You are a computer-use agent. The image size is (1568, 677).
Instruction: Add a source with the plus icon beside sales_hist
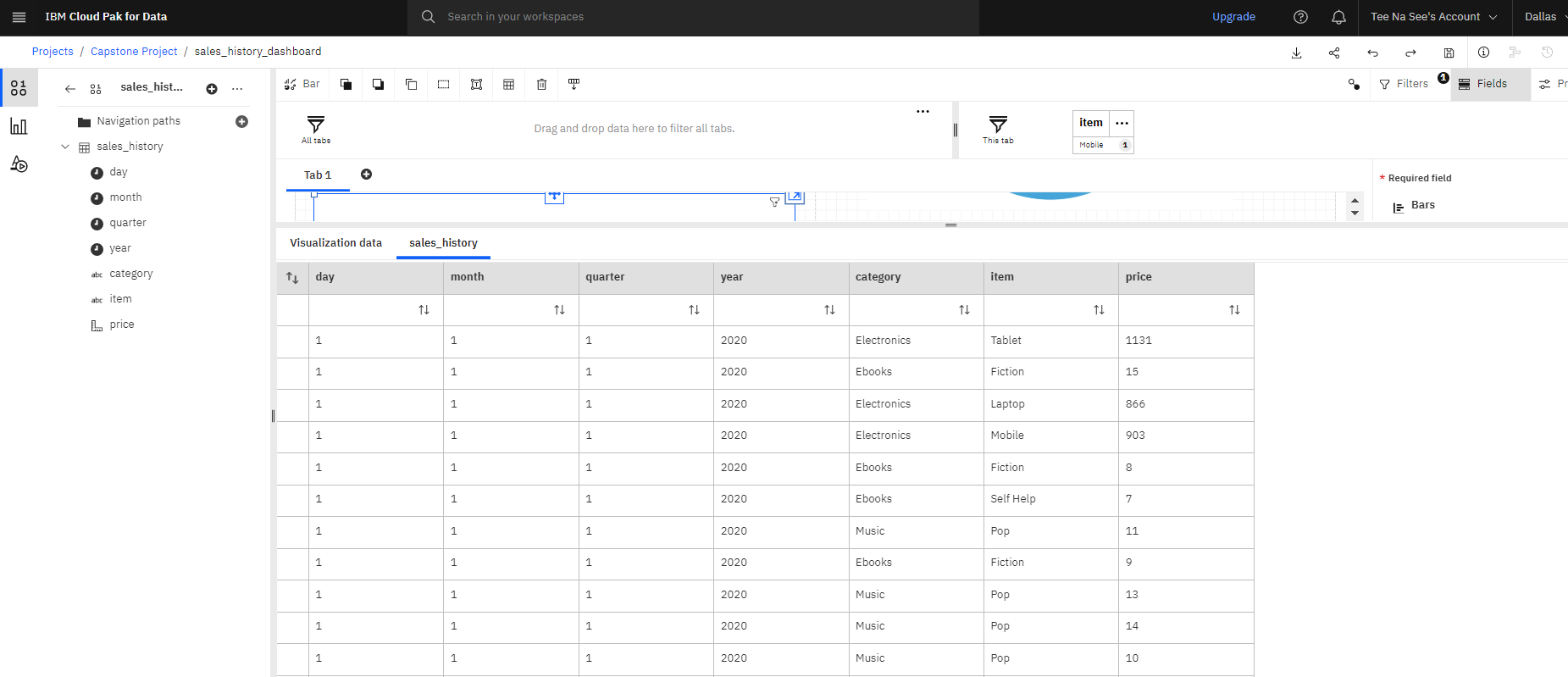(212, 89)
